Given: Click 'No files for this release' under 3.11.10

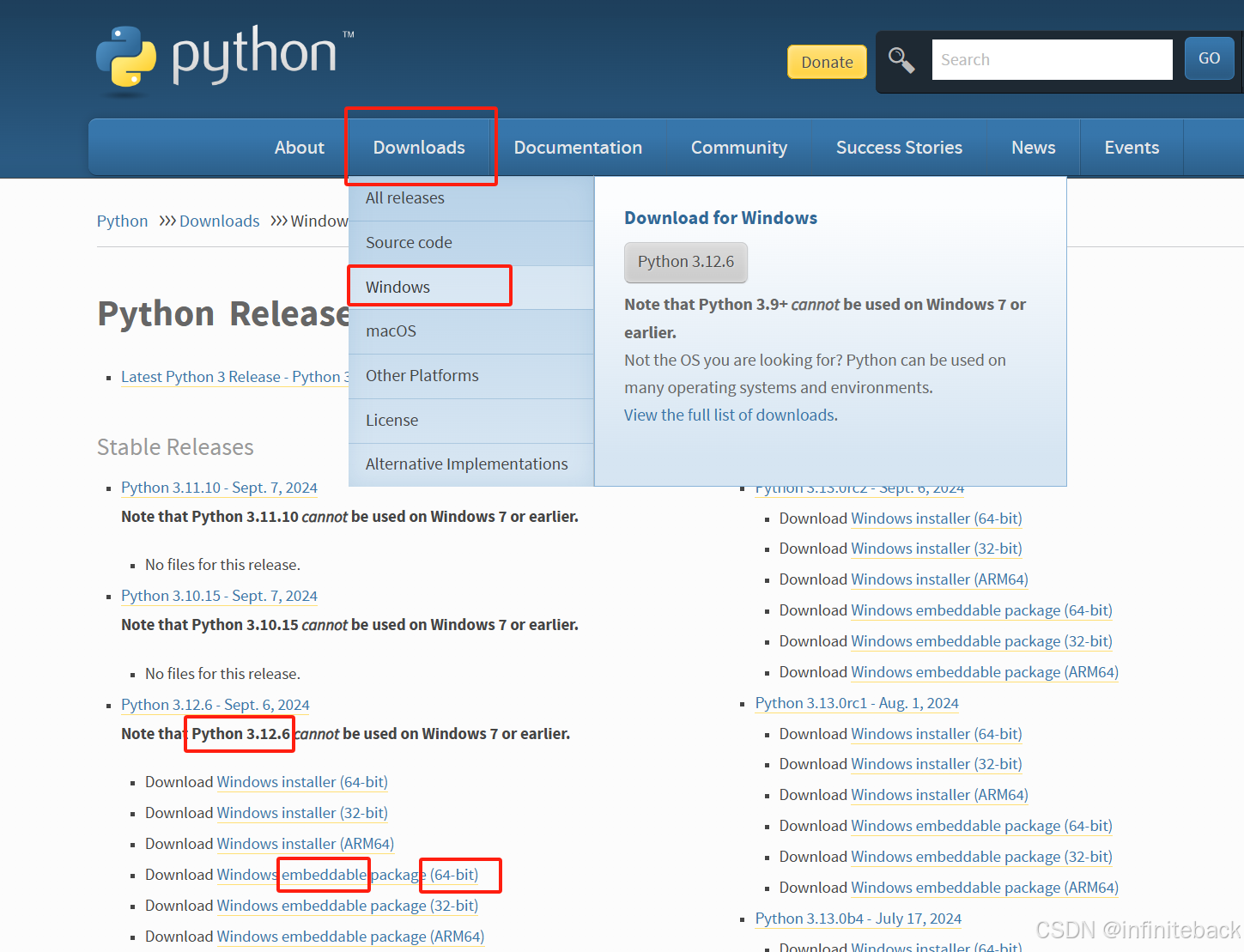Looking at the screenshot, I should point(222,565).
